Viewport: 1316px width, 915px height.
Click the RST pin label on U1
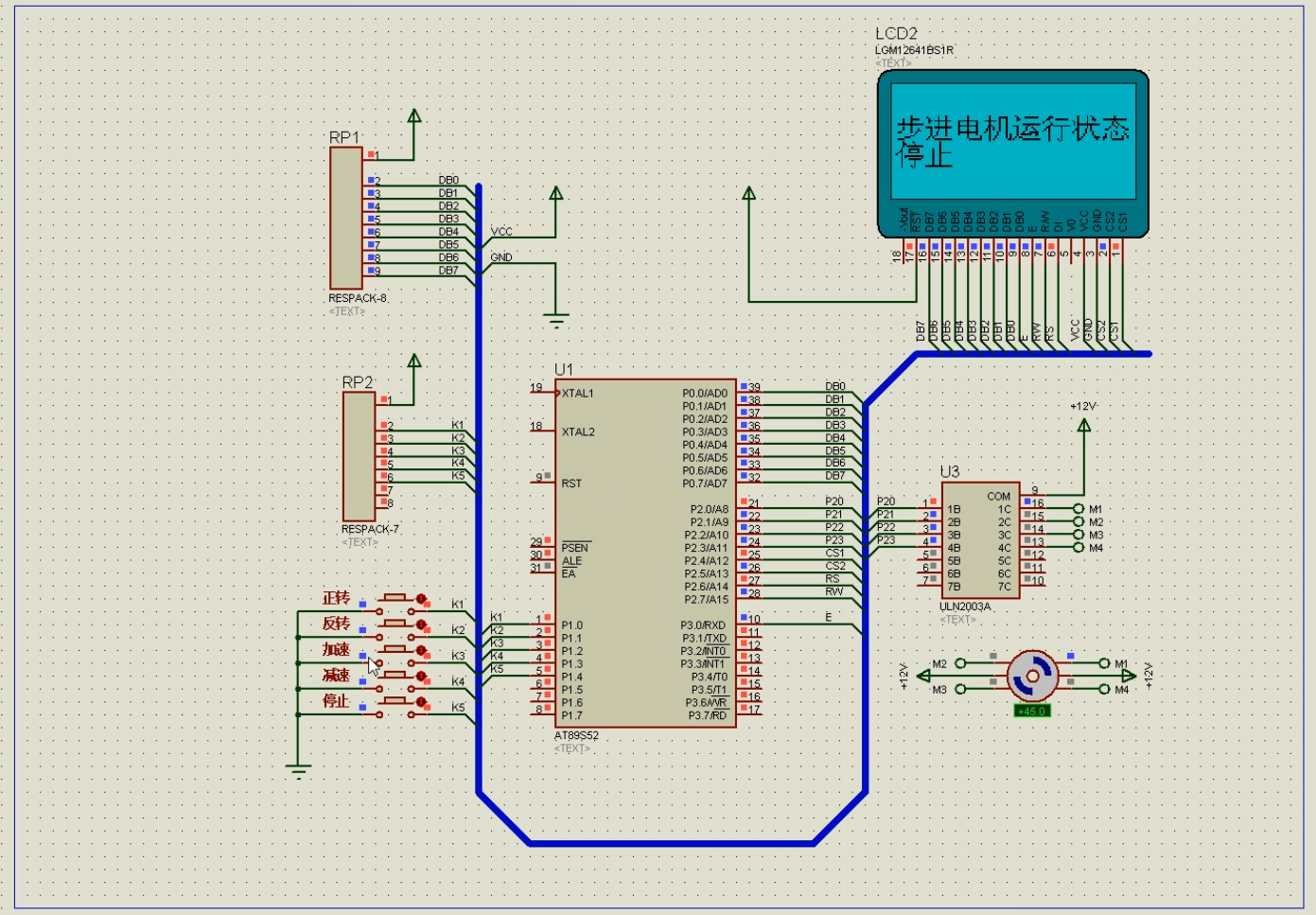(x=571, y=483)
